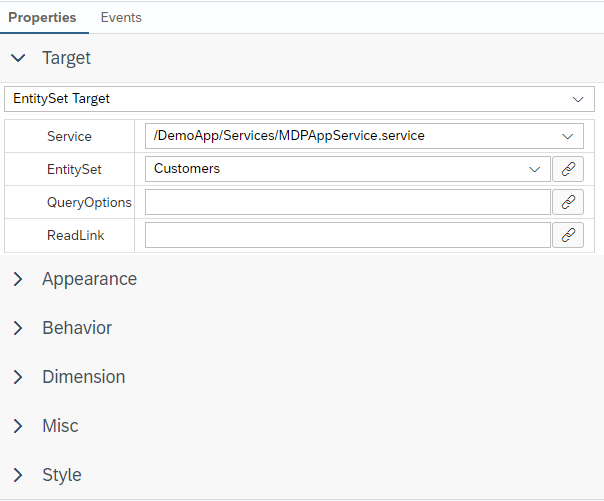This screenshot has height=501, width=604.
Task: Click the Service property label
Action: (x=69, y=136)
